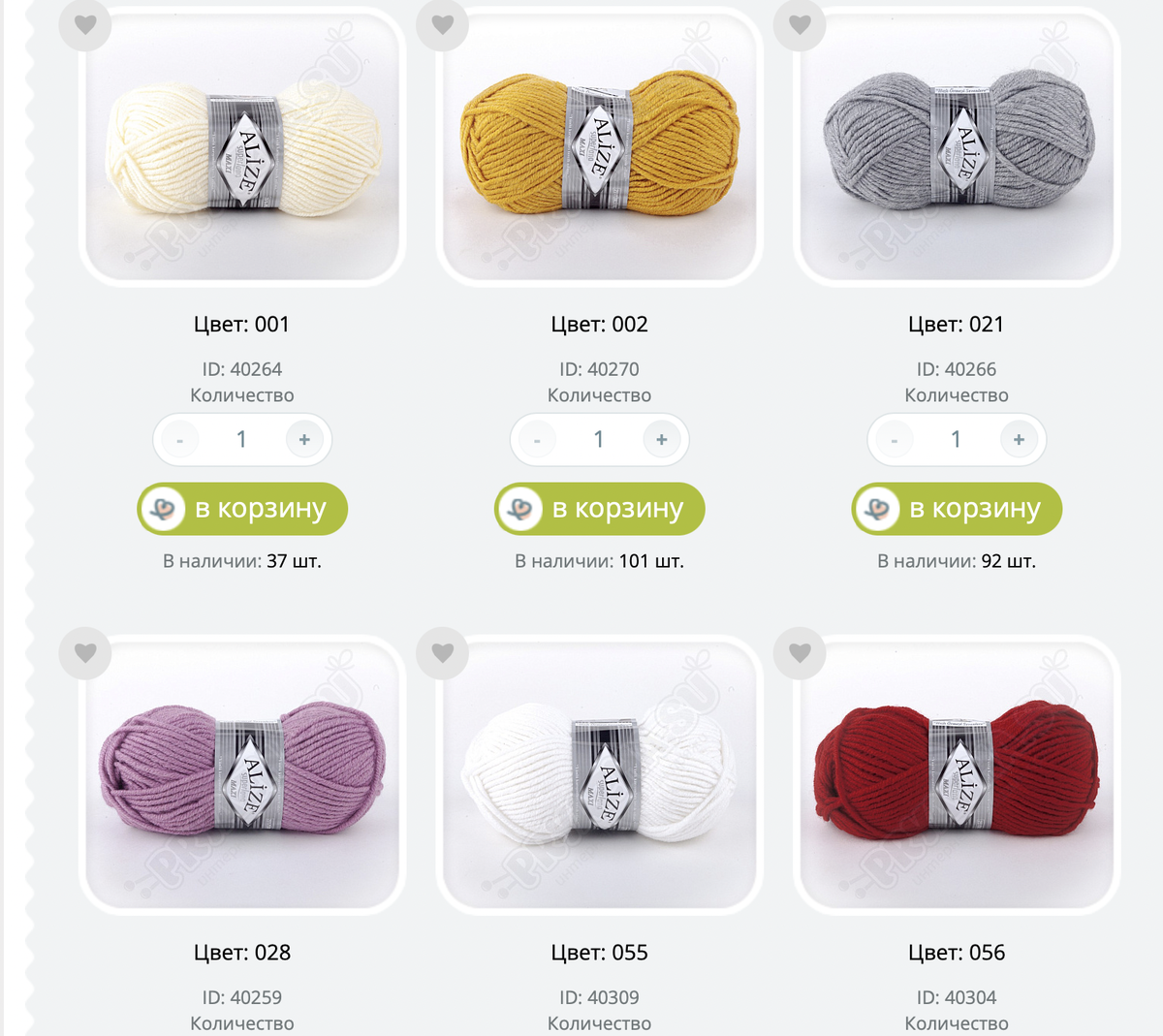Mark lilac yarn 028 as favorite

point(85,652)
